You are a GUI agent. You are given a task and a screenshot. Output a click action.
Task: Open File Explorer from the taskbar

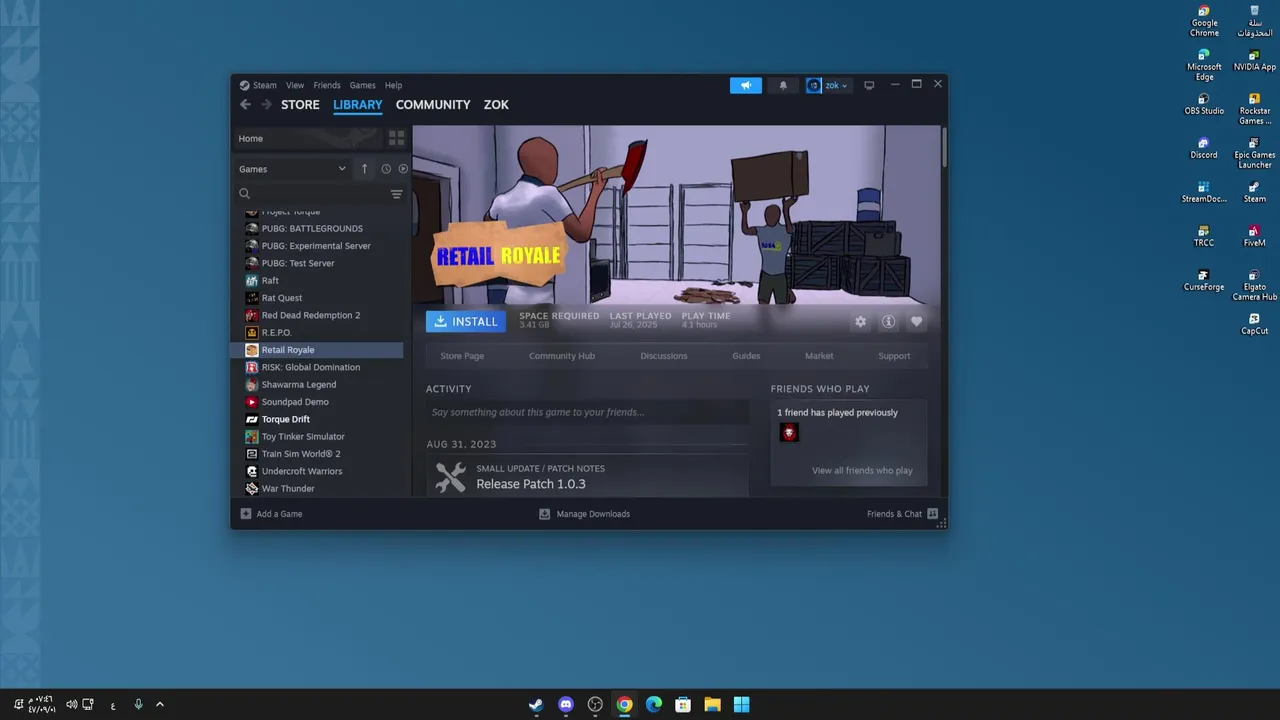click(x=712, y=705)
